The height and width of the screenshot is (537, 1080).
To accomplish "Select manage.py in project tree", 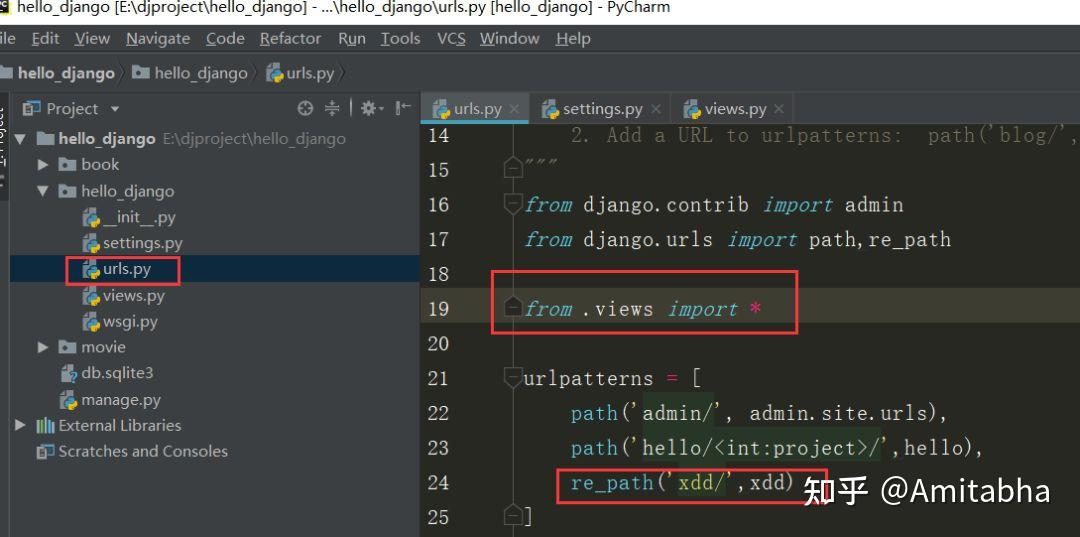I will (121, 399).
